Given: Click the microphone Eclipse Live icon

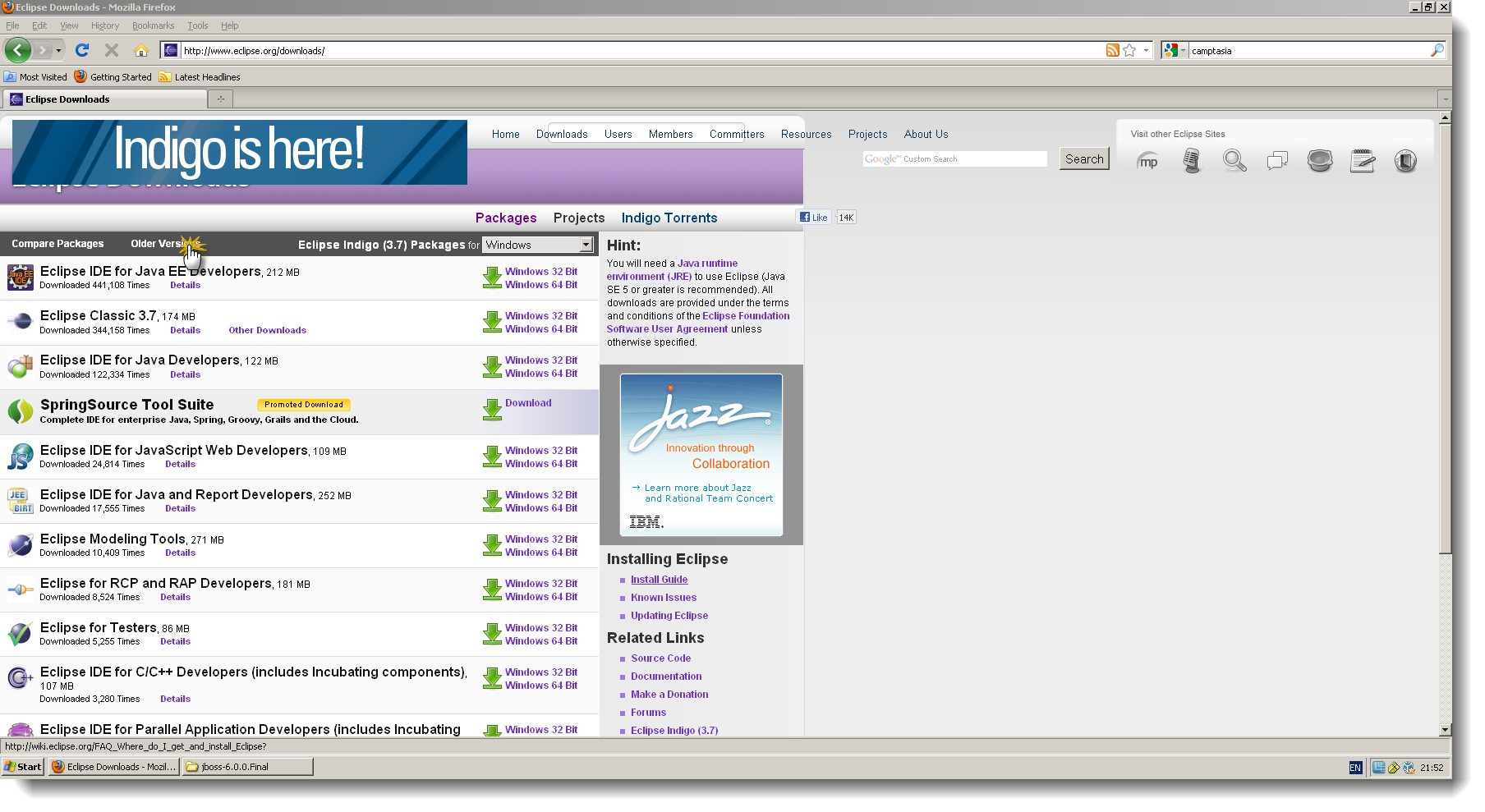Looking at the screenshot, I should click(1192, 161).
